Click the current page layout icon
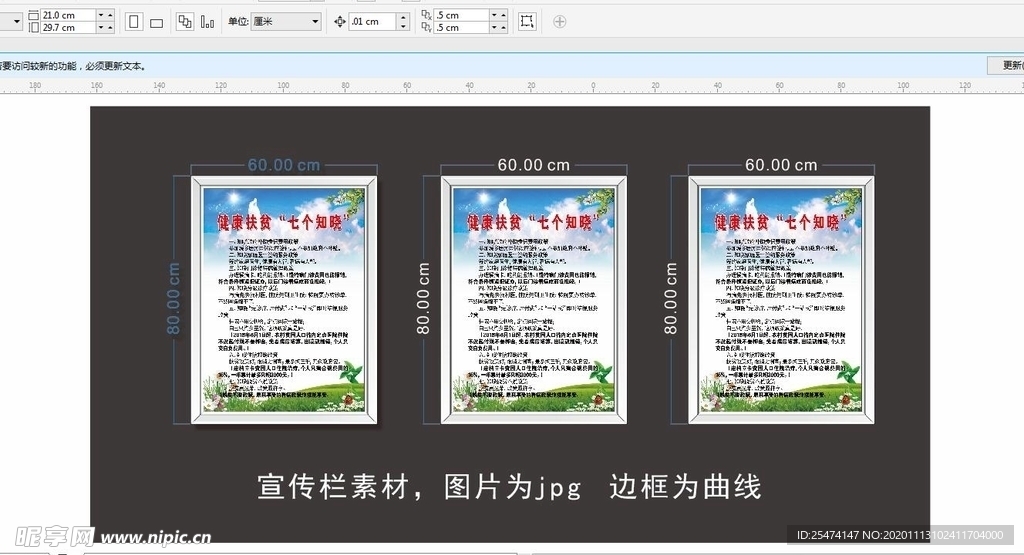Viewport: 1024px width, 555px height. (207, 21)
